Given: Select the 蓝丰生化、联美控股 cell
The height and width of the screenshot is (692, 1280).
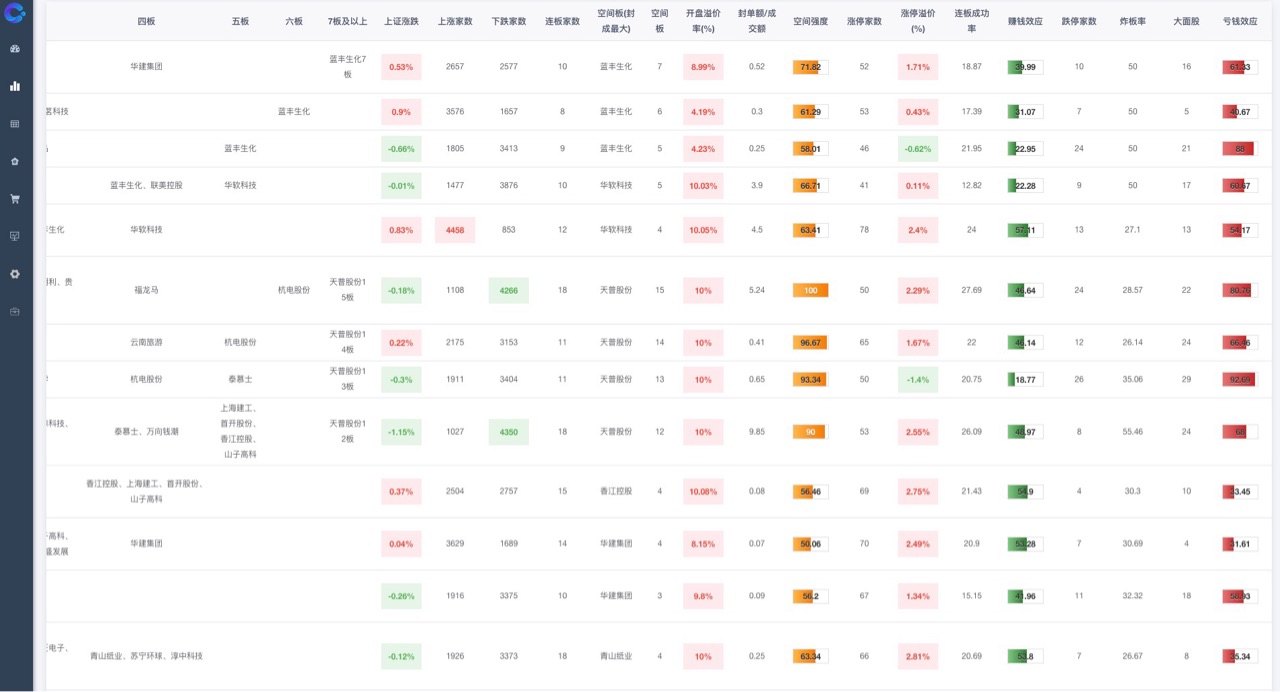Looking at the screenshot, I should coord(146,185).
